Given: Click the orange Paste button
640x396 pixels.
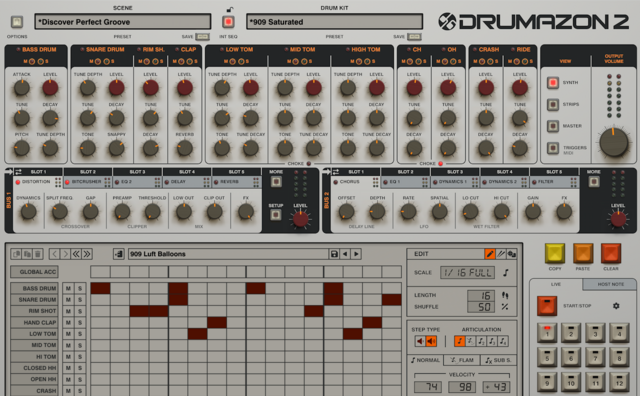Looking at the screenshot, I should [582, 254].
